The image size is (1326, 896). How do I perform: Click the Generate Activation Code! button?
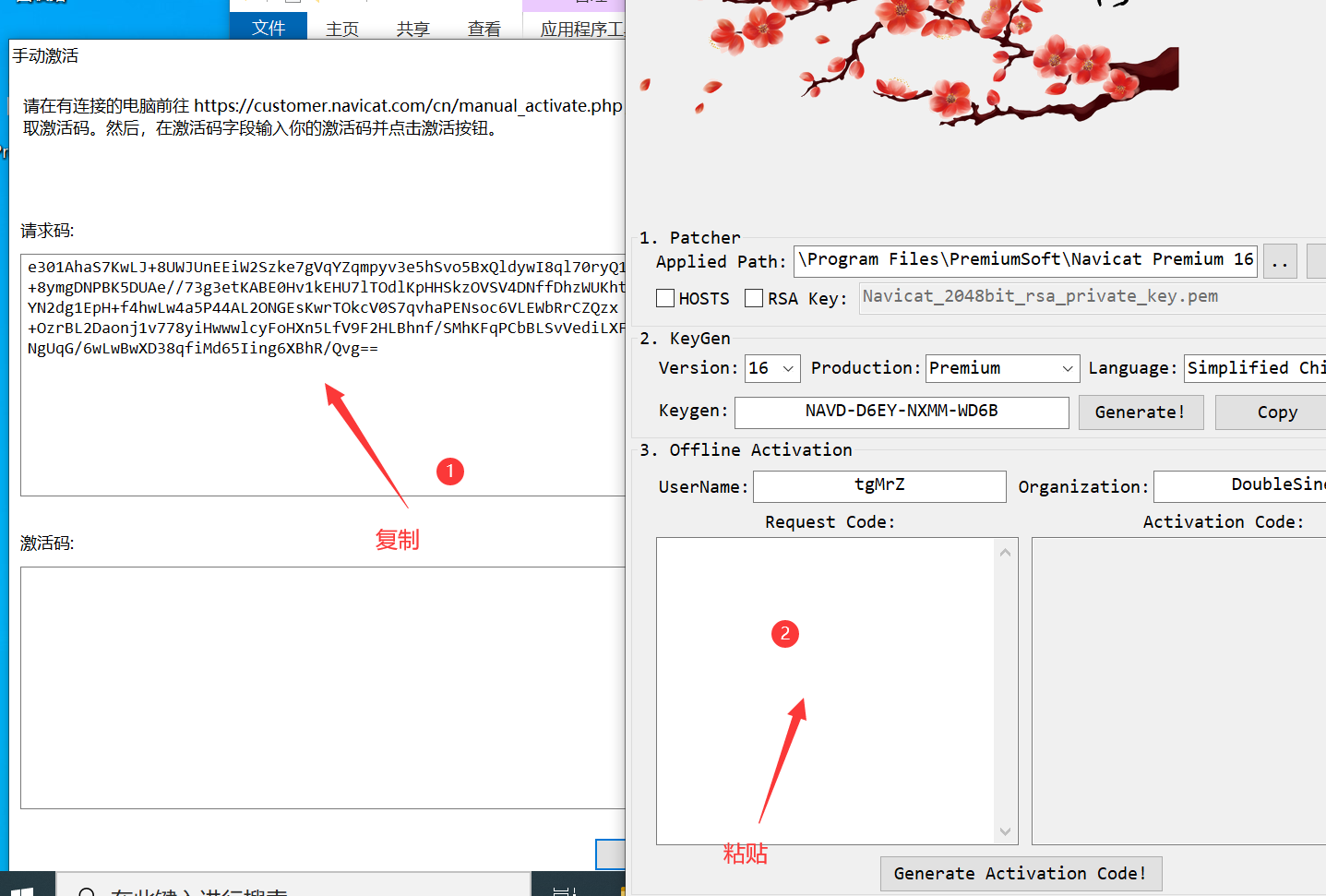click(x=1020, y=873)
